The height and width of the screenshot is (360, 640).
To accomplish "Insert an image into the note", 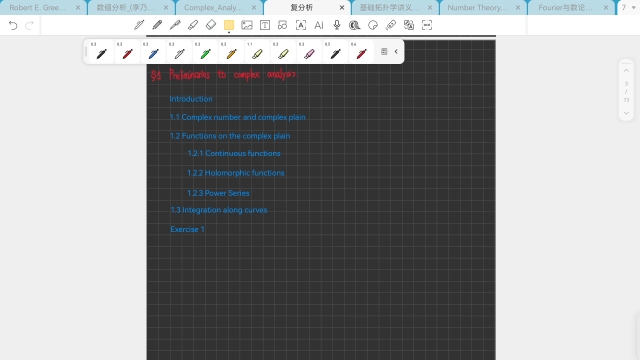I will tap(247, 25).
